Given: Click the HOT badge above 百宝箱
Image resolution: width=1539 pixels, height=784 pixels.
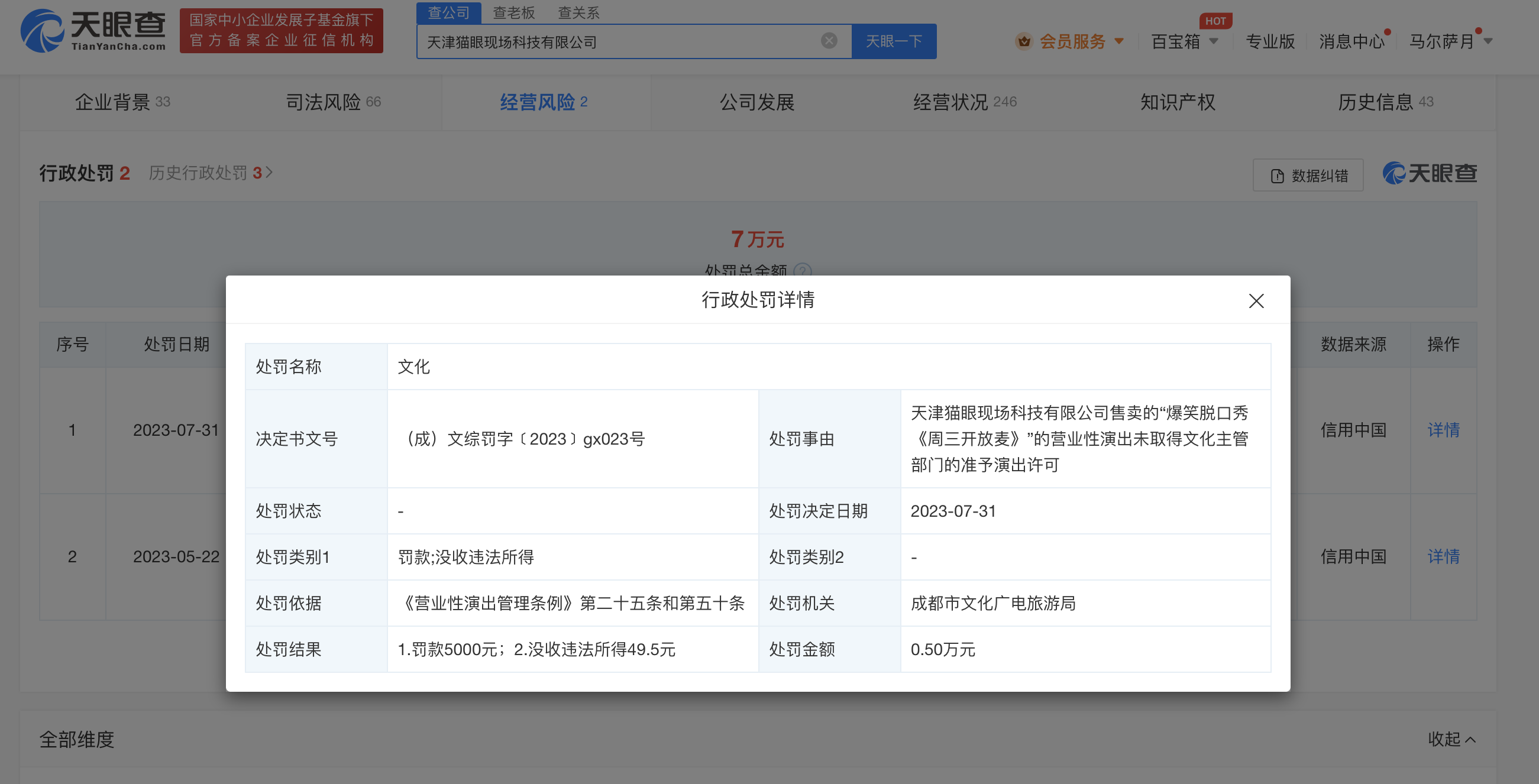Looking at the screenshot, I should click(x=1215, y=21).
